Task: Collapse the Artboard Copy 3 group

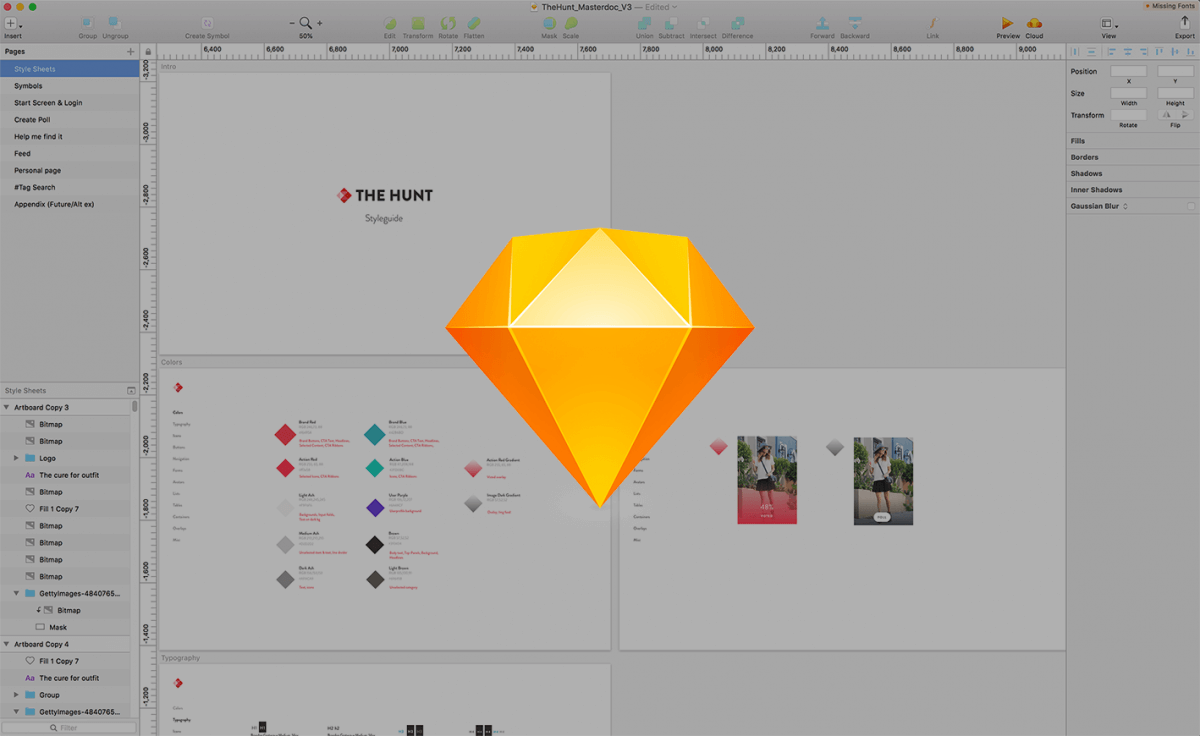Action: (6, 408)
